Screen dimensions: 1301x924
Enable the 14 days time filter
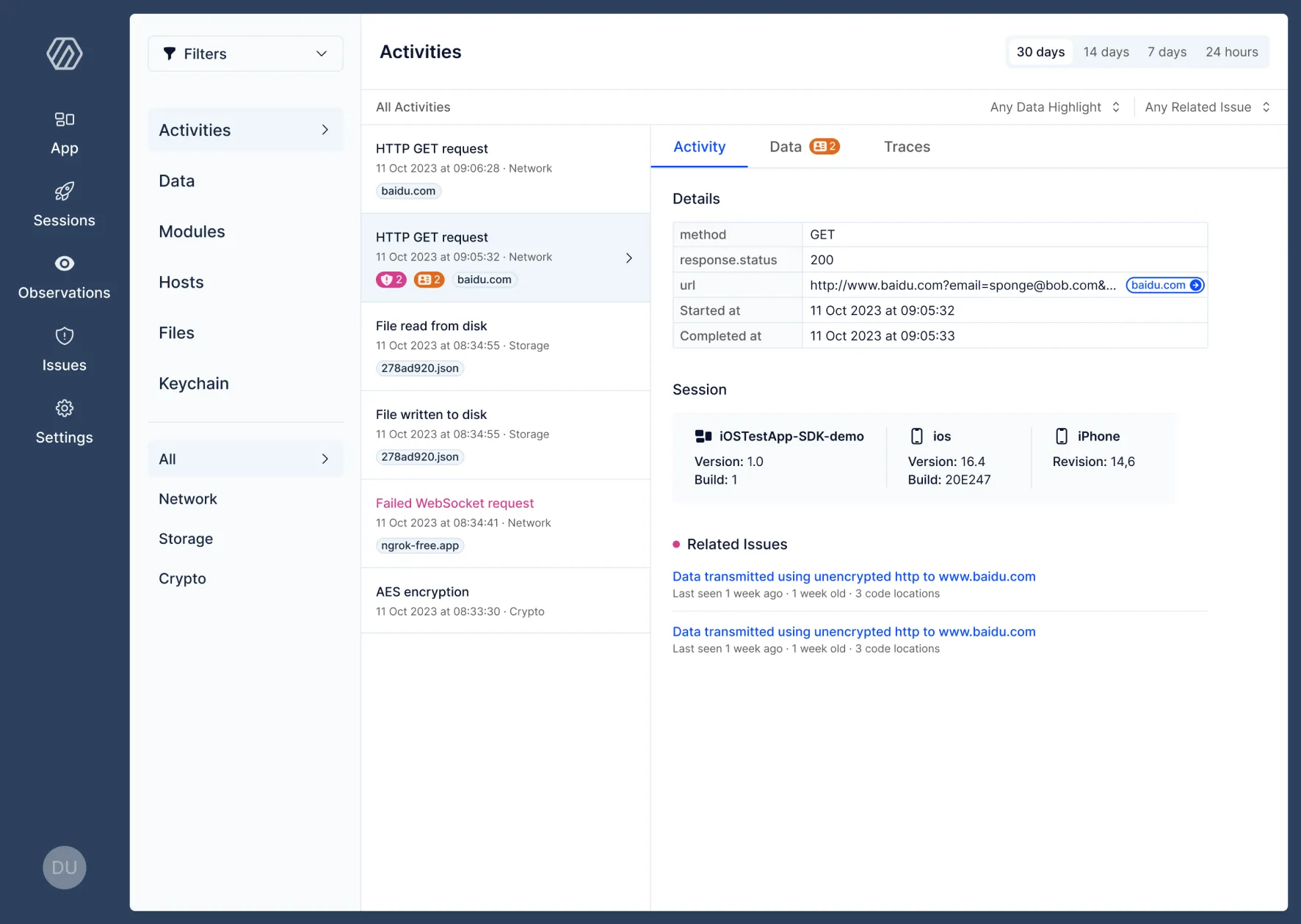pos(1106,51)
